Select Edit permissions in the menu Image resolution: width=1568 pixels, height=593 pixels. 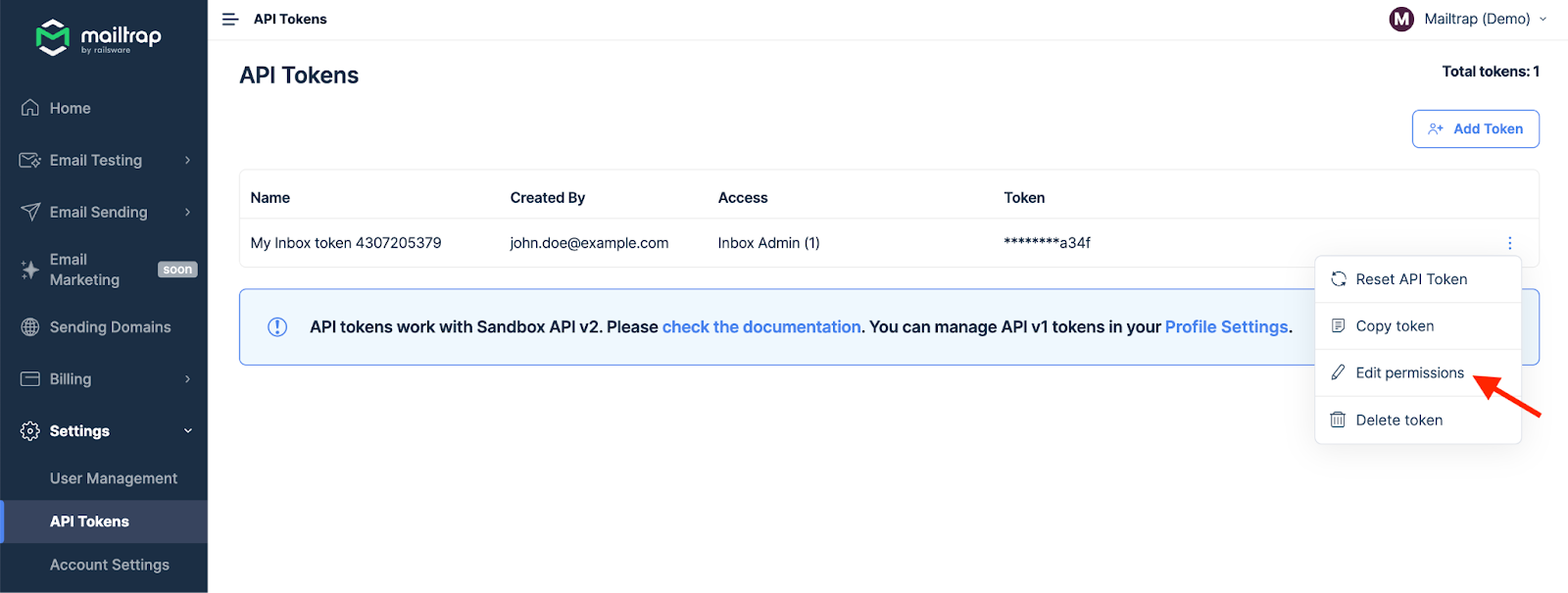click(x=1417, y=373)
